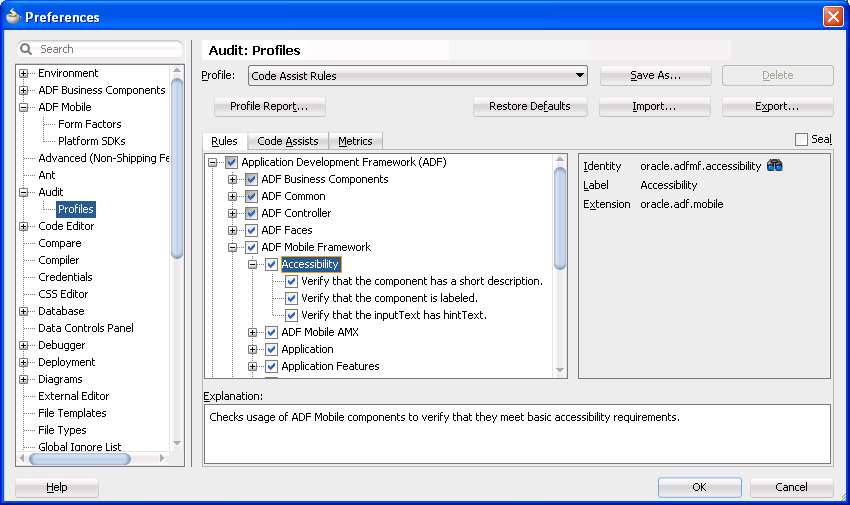
Task: Select the Compiler preferences item
Action: pyautogui.click(x=59, y=260)
